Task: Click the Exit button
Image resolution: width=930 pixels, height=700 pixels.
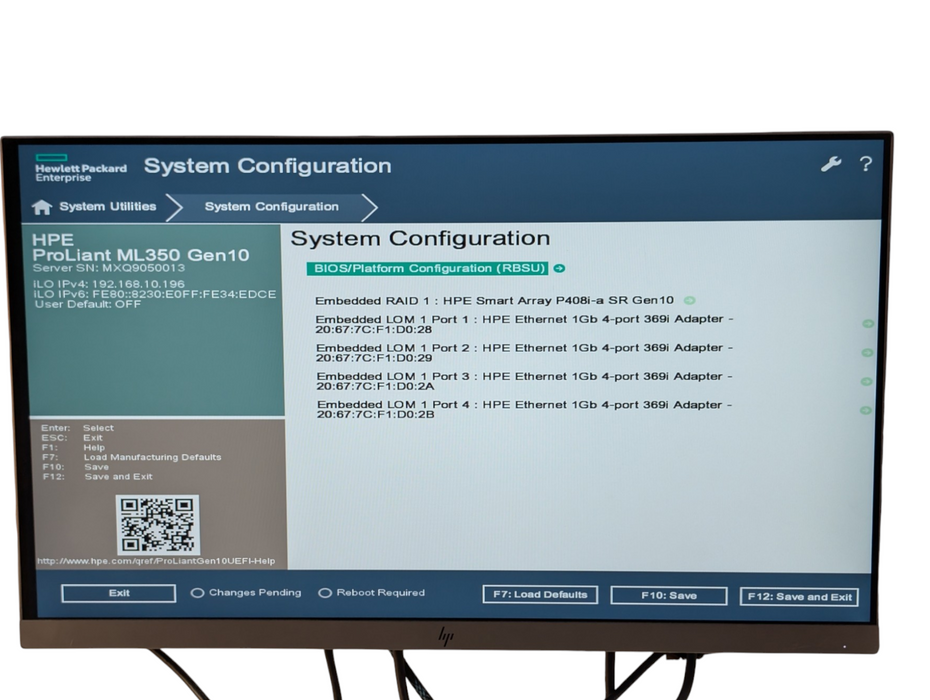Action: [x=119, y=593]
